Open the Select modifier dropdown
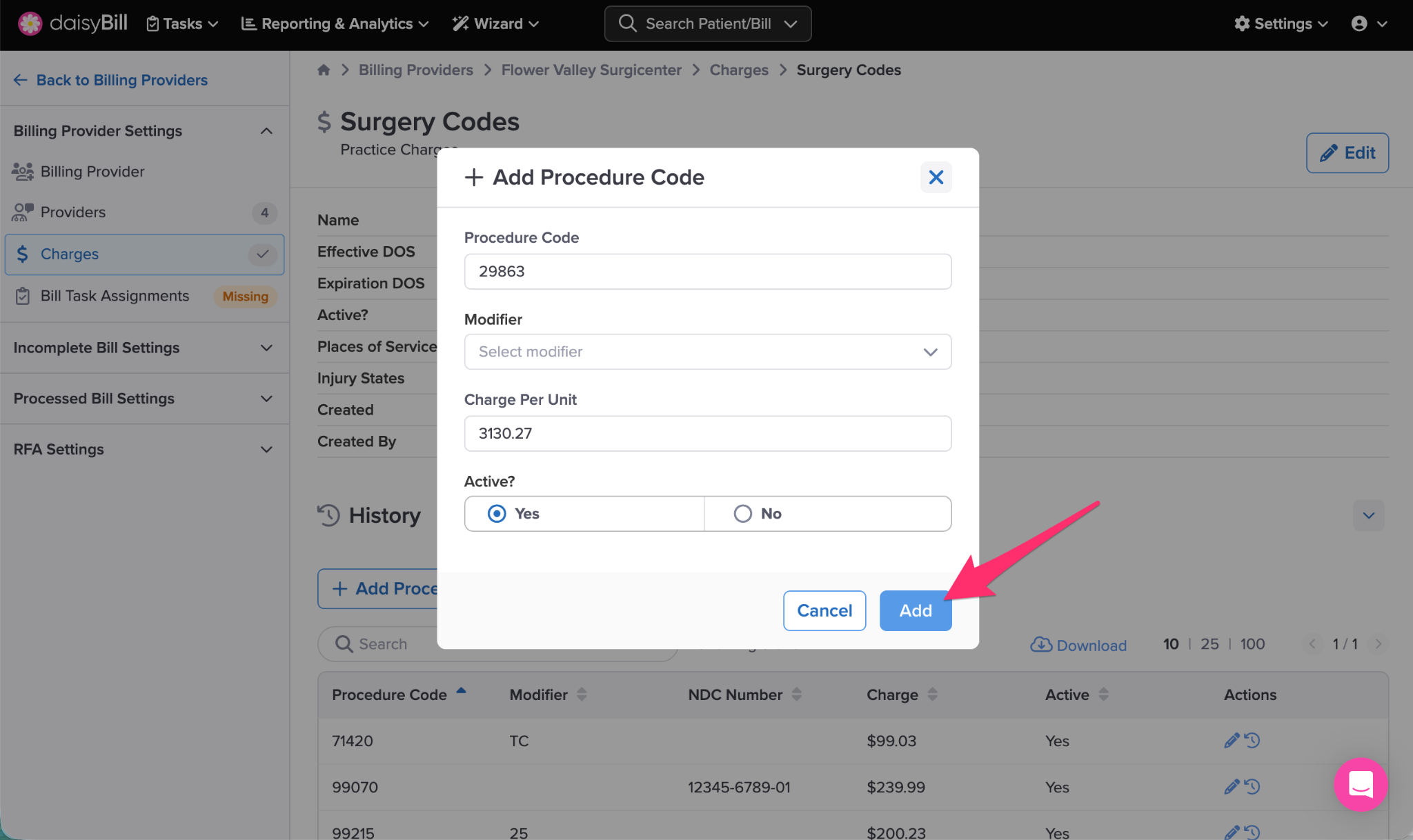 [707, 352]
